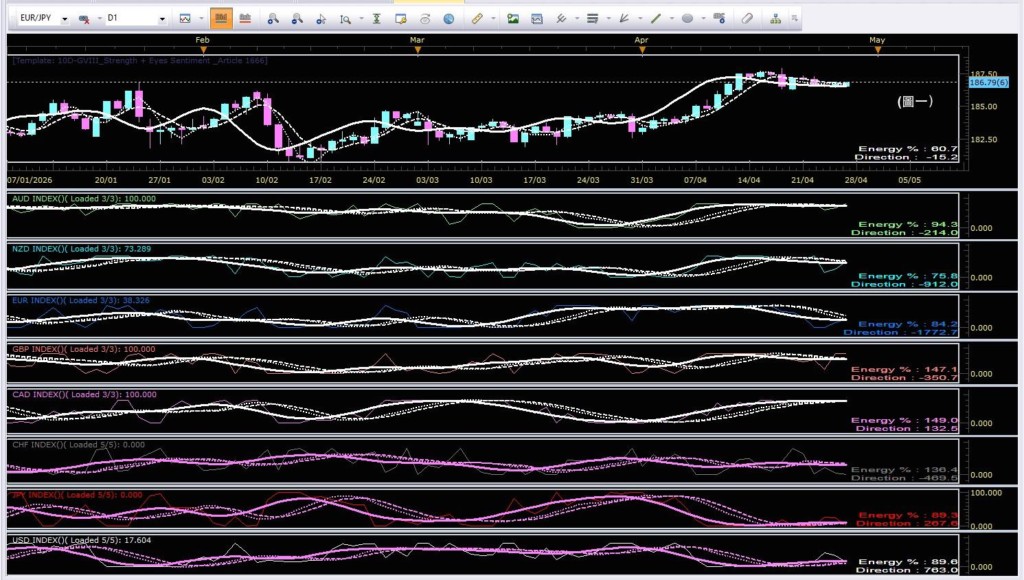The width and height of the screenshot is (1024, 580).
Task: Select the ruler measurement tool
Action: click(477, 18)
